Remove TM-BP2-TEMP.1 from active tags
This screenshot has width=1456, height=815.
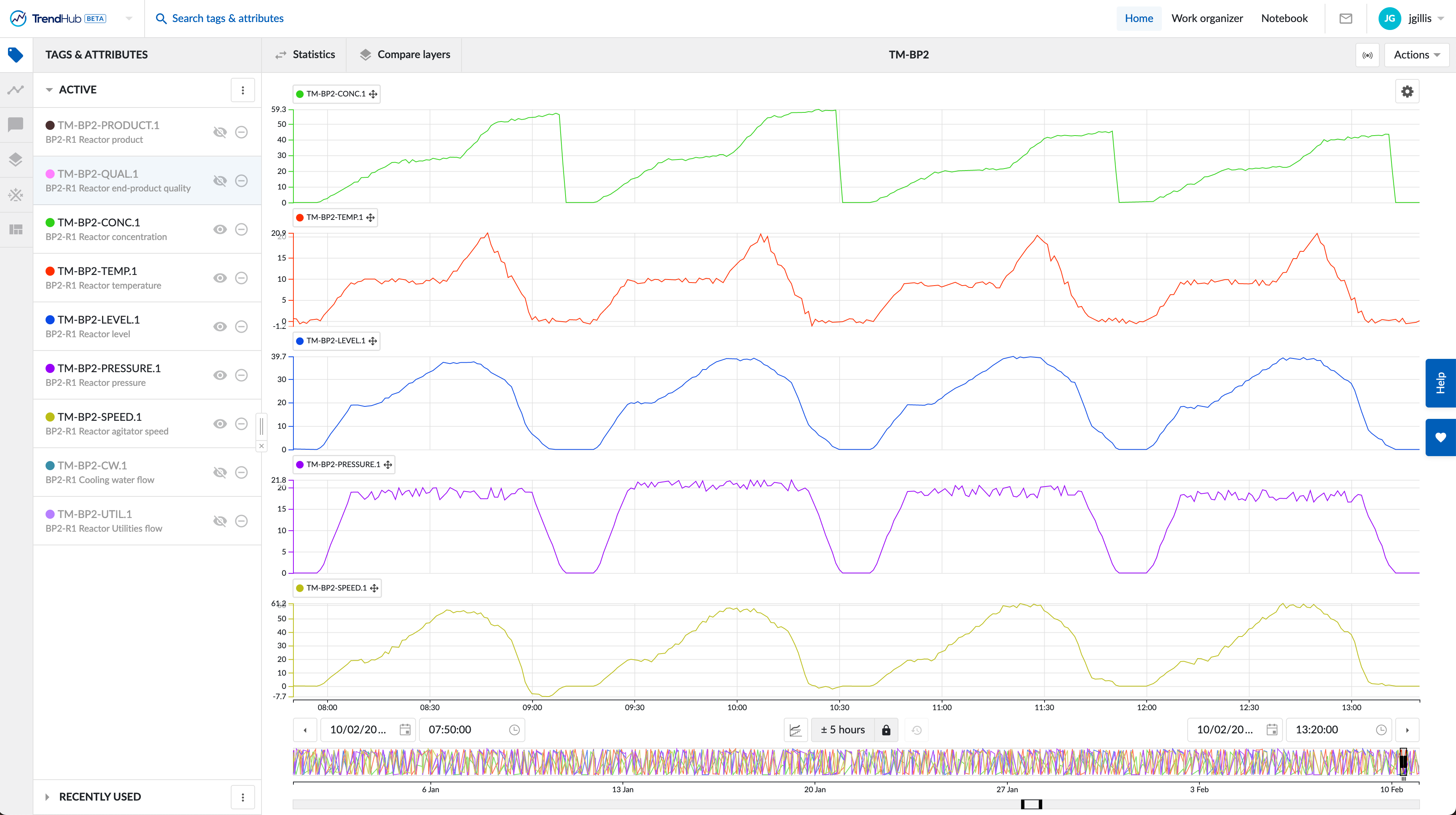(241, 278)
